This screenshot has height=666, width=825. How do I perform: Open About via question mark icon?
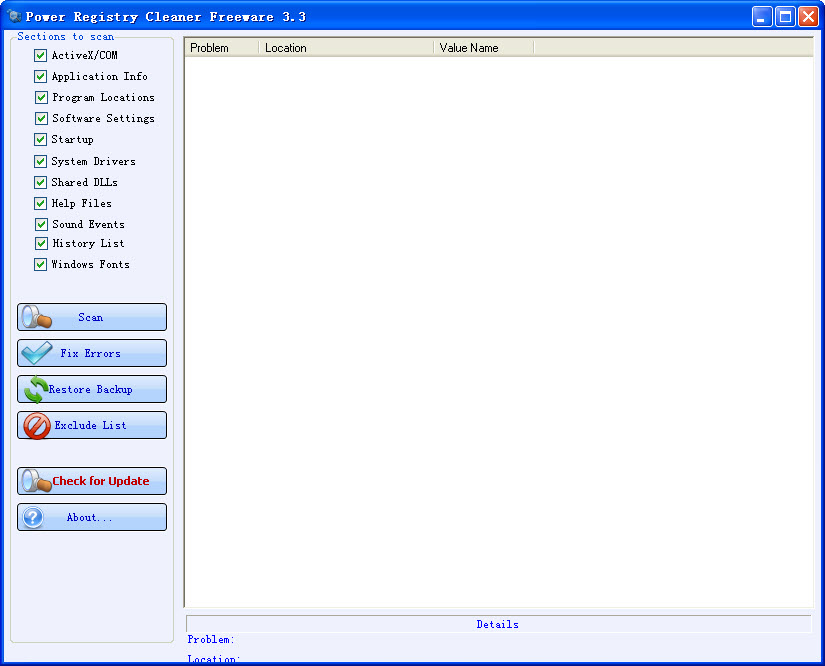34,517
